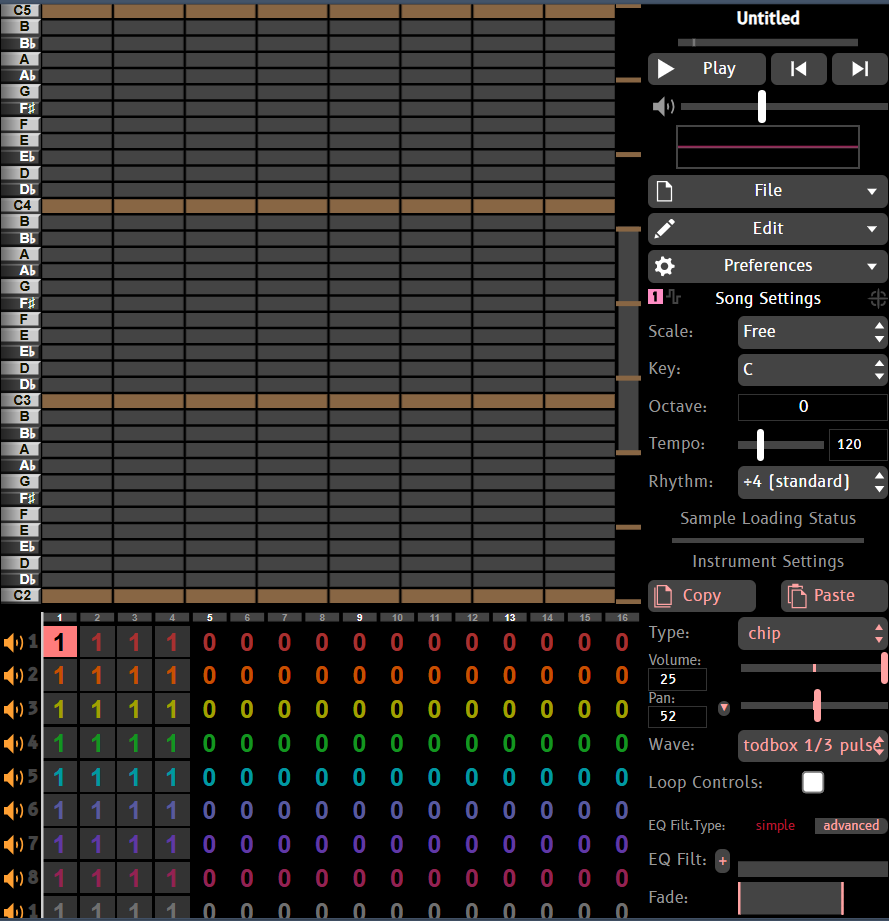Click the waveform icon beside Song Settings
Screen dimensions: 889x921
pyautogui.click(x=674, y=297)
